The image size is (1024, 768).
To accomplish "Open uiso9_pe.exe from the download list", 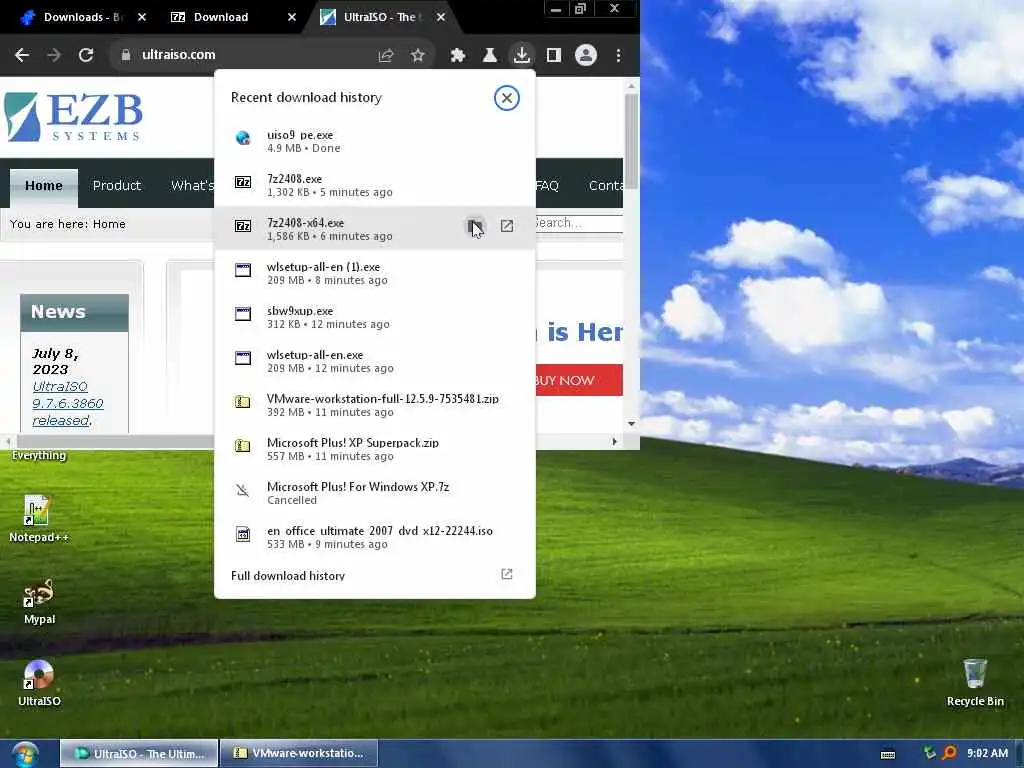I will pos(375,141).
